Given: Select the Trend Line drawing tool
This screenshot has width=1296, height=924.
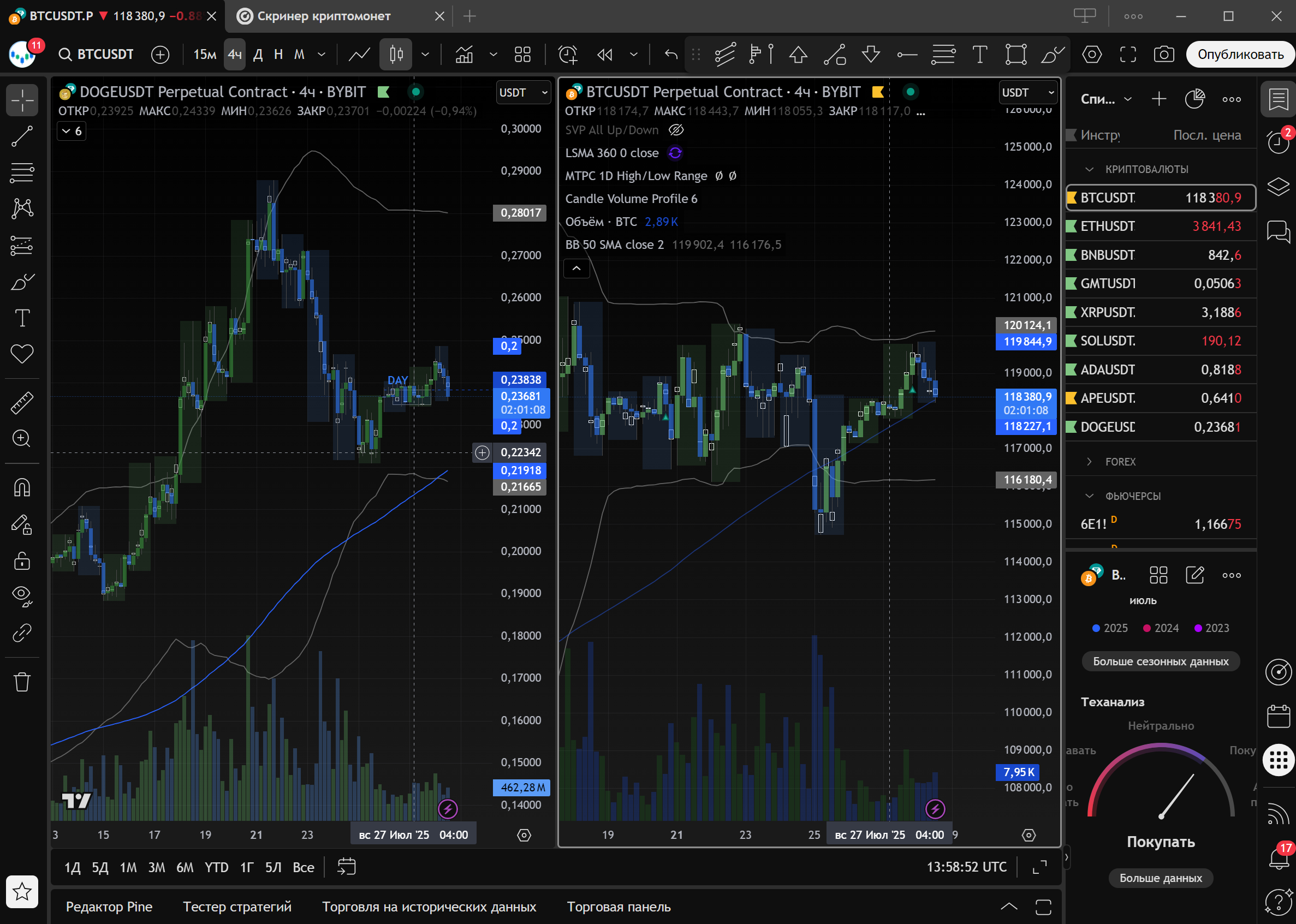Looking at the screenshot, I should point(22,136).
